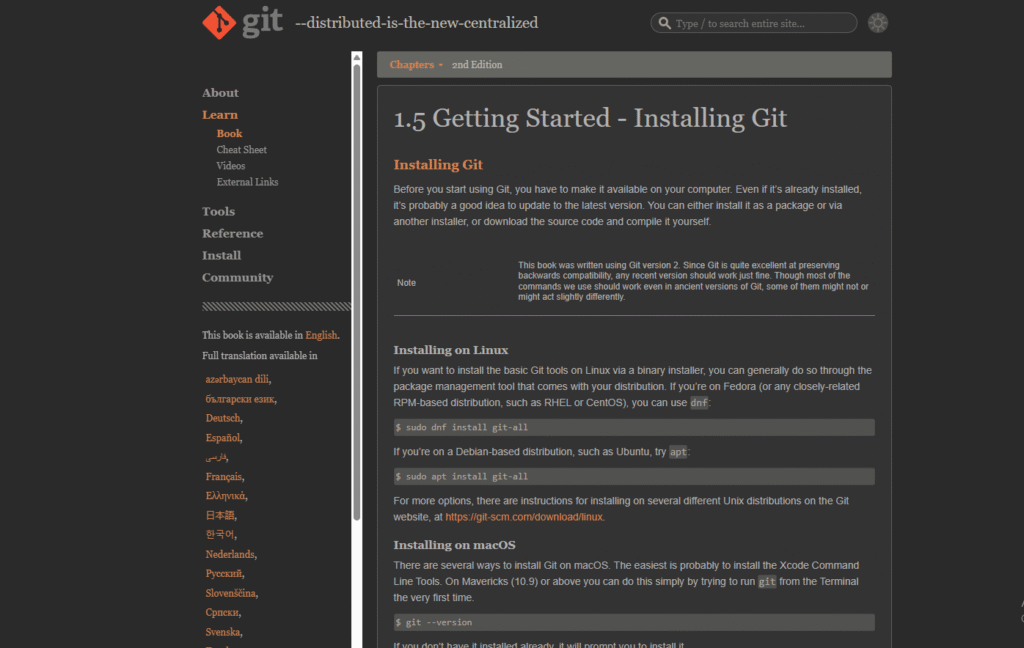
Task: Open the Learn section
Action: click(x=220, y=115)
